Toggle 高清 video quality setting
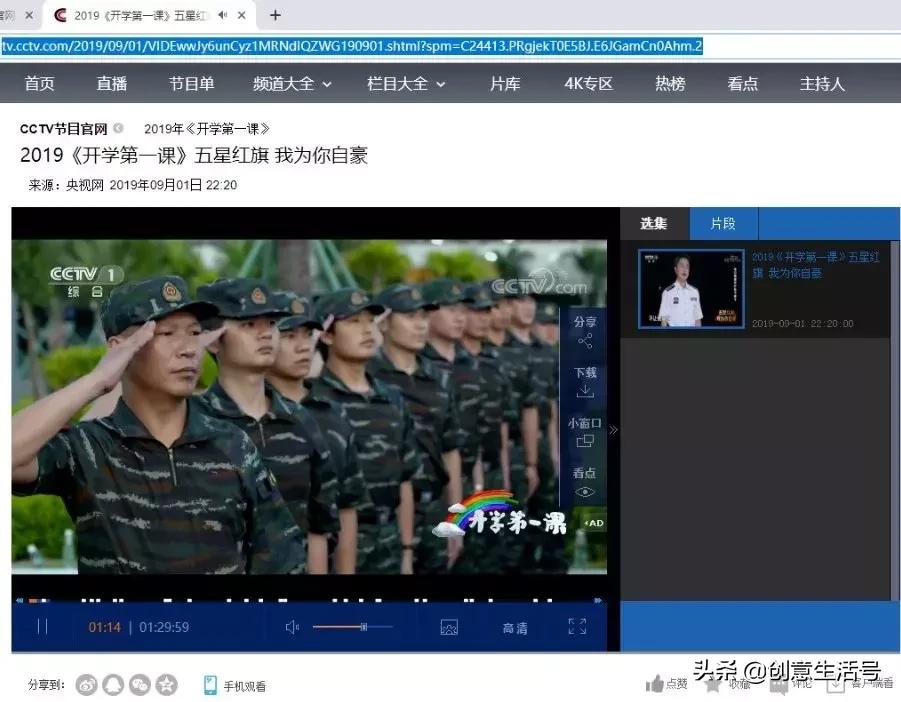901x702 pixels. click(514, 626)
